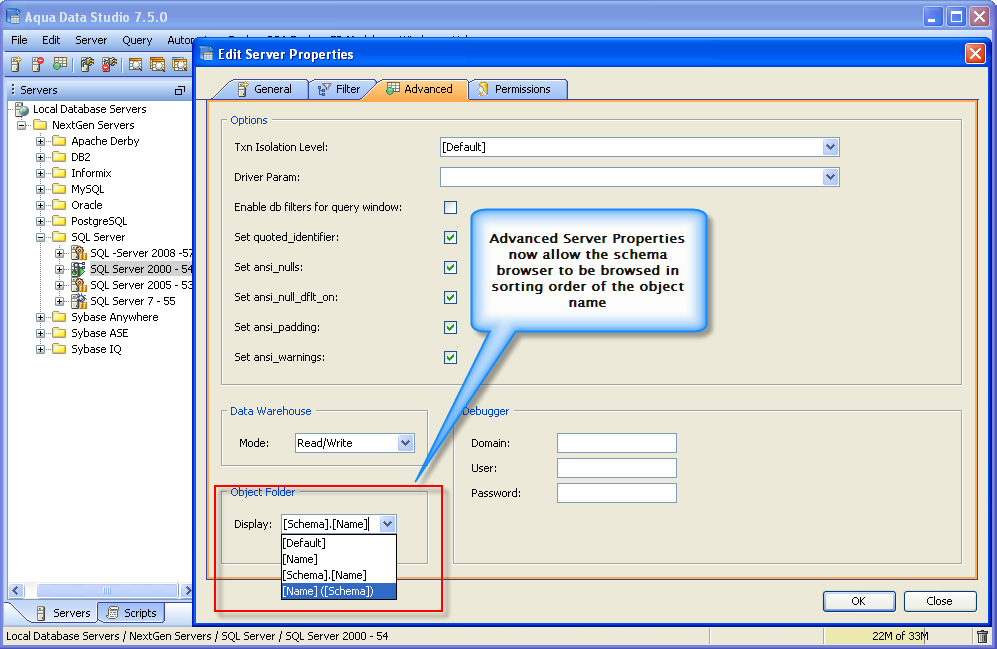Click the Close button in dialog

(940, 601)
